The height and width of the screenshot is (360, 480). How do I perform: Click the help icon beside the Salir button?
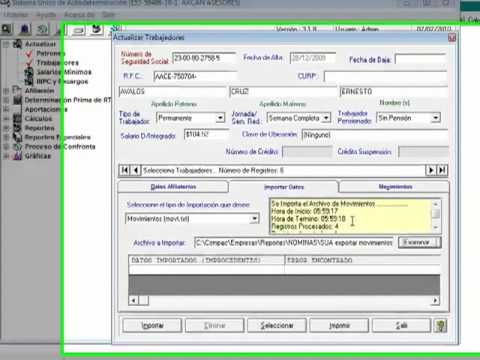coord(440,325)
